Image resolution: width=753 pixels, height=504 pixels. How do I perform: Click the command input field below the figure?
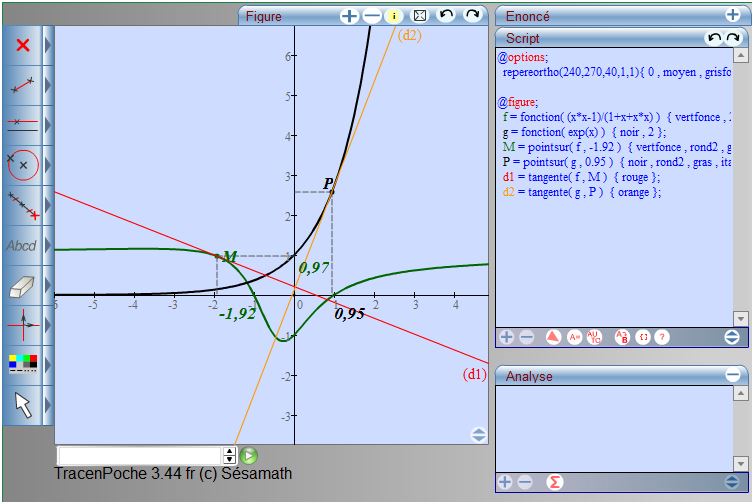click(x=140, y=455)
